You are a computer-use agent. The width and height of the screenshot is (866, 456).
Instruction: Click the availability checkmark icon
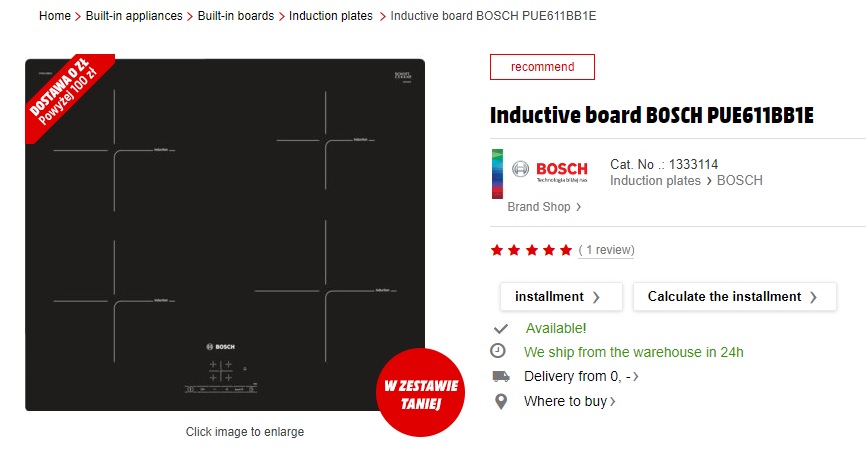coord(500,328)
